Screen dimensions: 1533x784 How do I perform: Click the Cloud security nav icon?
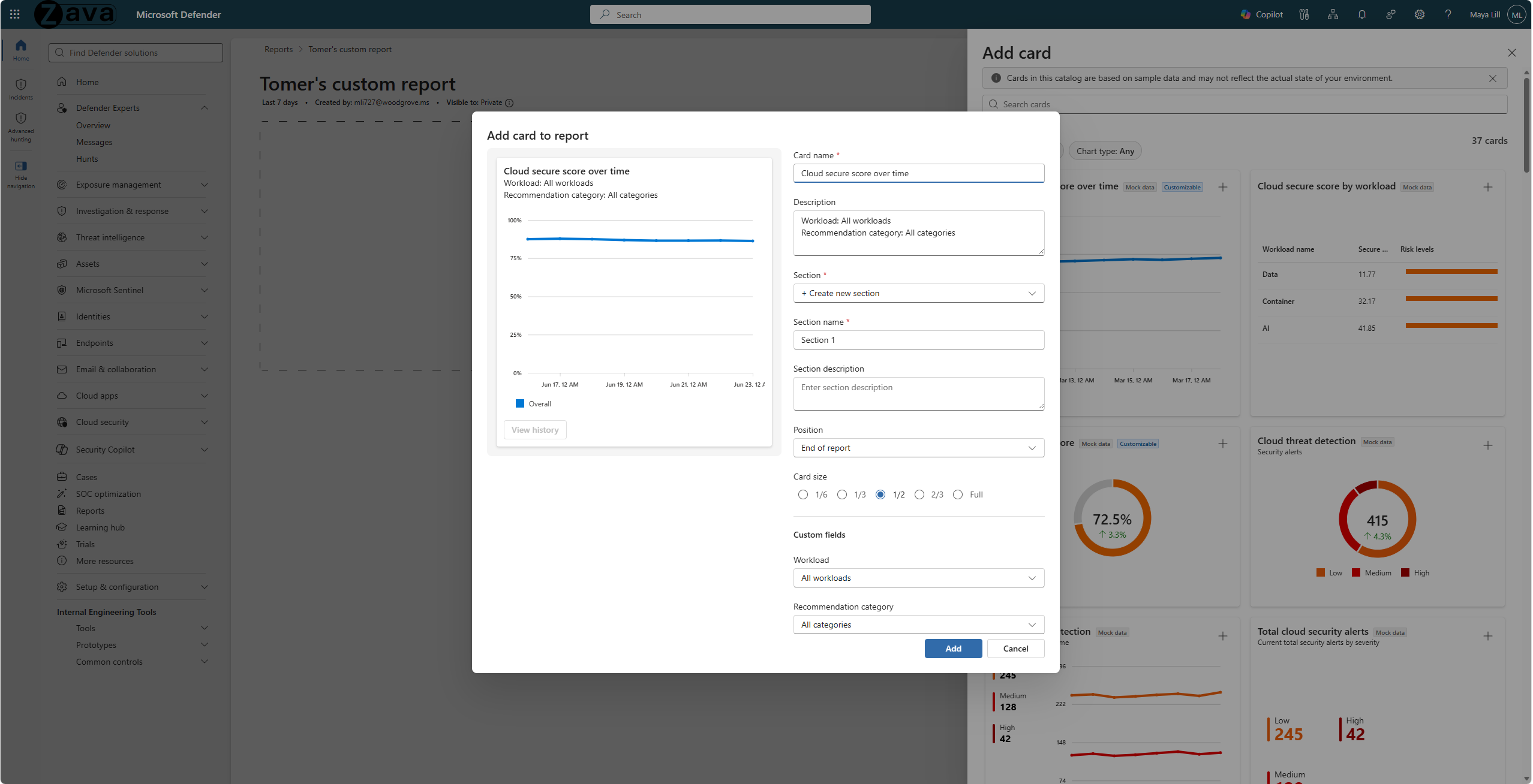(62, 422)
